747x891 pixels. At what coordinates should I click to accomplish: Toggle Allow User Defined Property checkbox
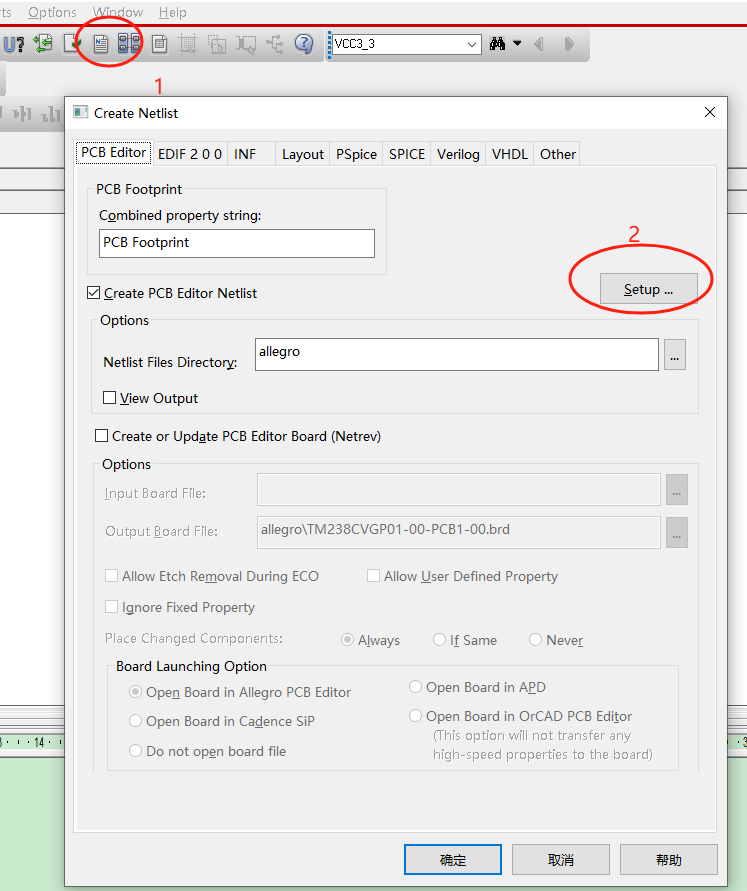click(373, 576)
